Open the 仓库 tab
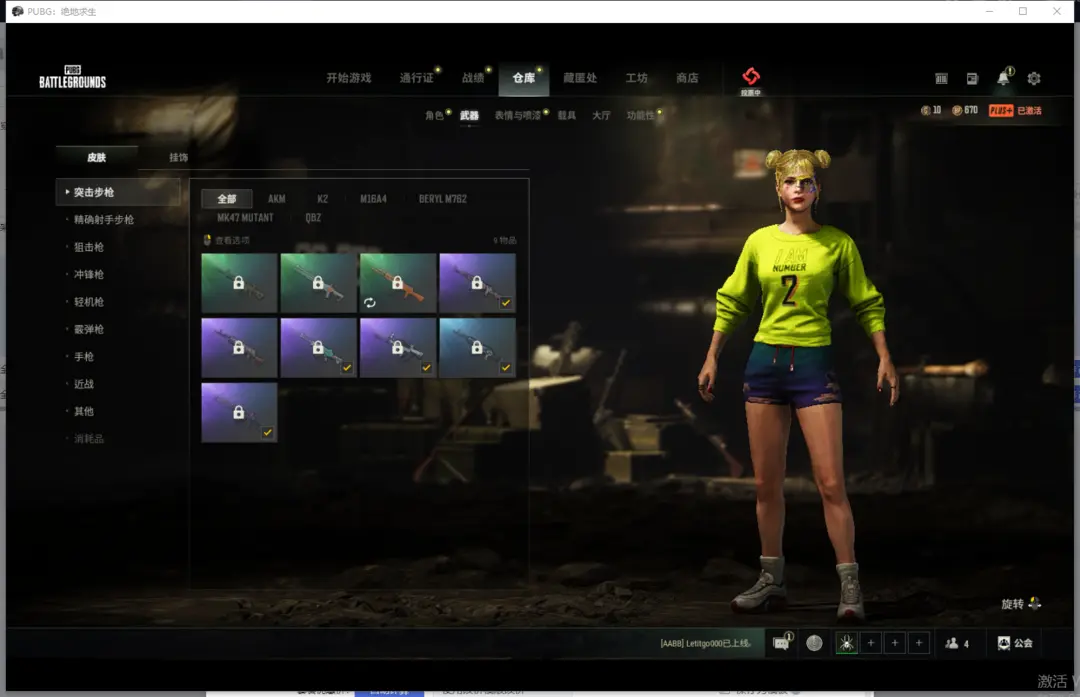Screen dimensions: 1080x697 pyautogui.click(x=523, y=78)
